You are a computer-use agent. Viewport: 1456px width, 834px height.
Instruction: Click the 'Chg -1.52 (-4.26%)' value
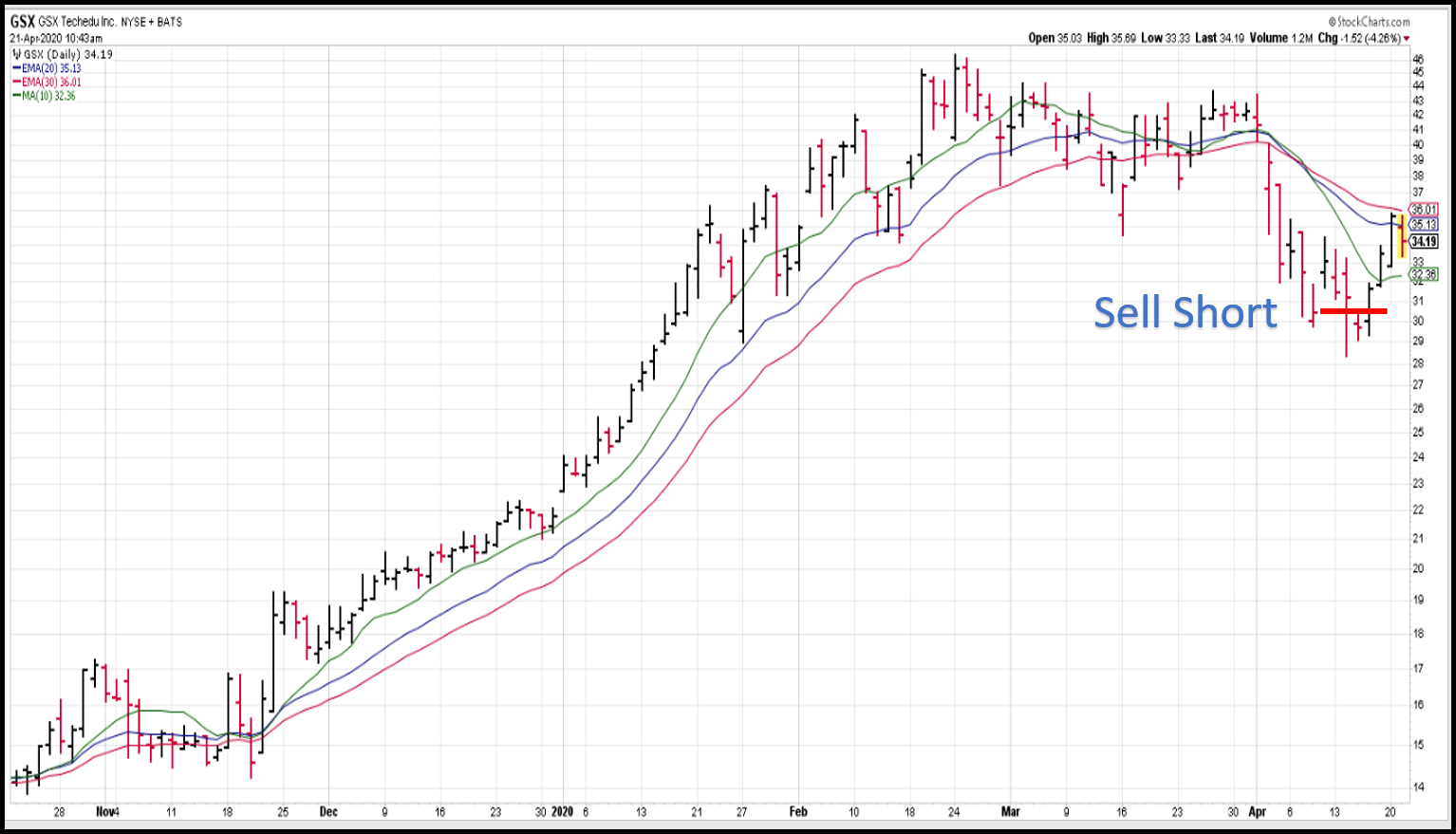1359,38
